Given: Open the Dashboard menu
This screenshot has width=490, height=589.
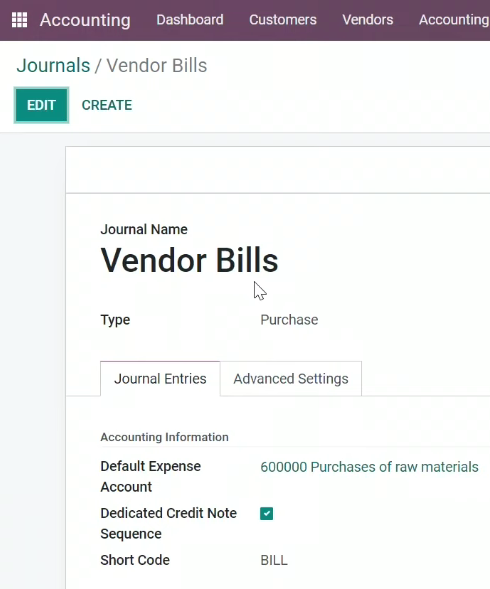Looking at the screenshot, I should [190, 20].
